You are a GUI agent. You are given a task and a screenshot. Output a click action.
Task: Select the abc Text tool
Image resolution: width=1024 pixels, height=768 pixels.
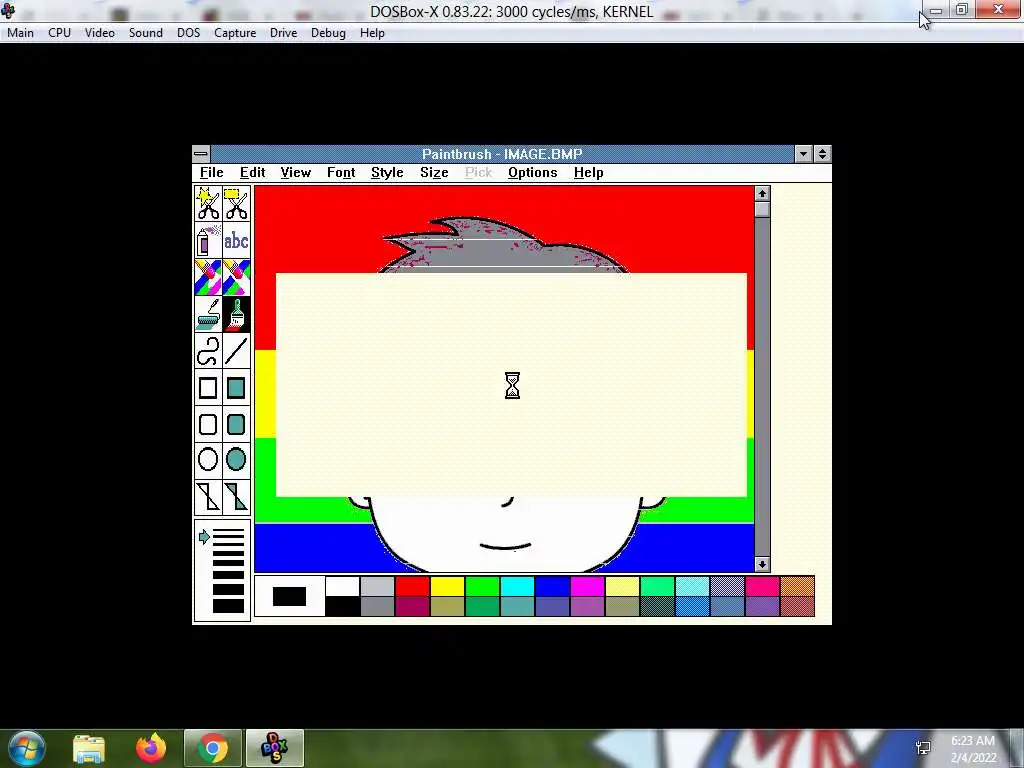(x=236, y=240)
